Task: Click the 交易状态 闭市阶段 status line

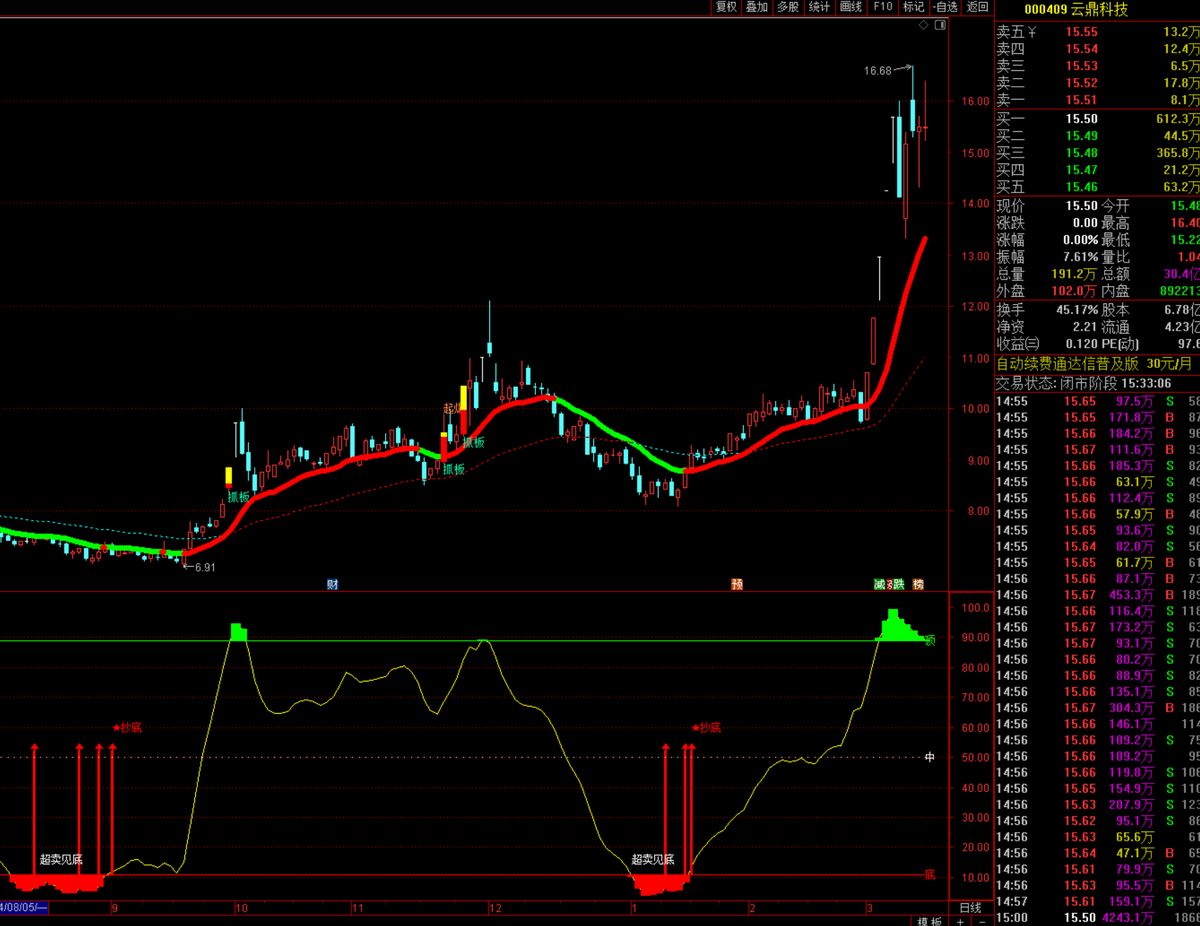Action: (x=1084, y=383)
